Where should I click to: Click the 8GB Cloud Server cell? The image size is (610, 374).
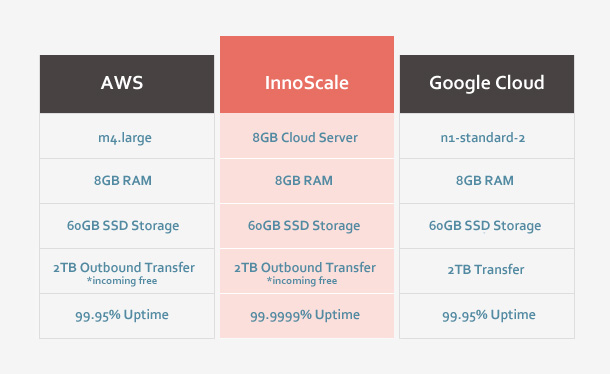click(307, 136)
